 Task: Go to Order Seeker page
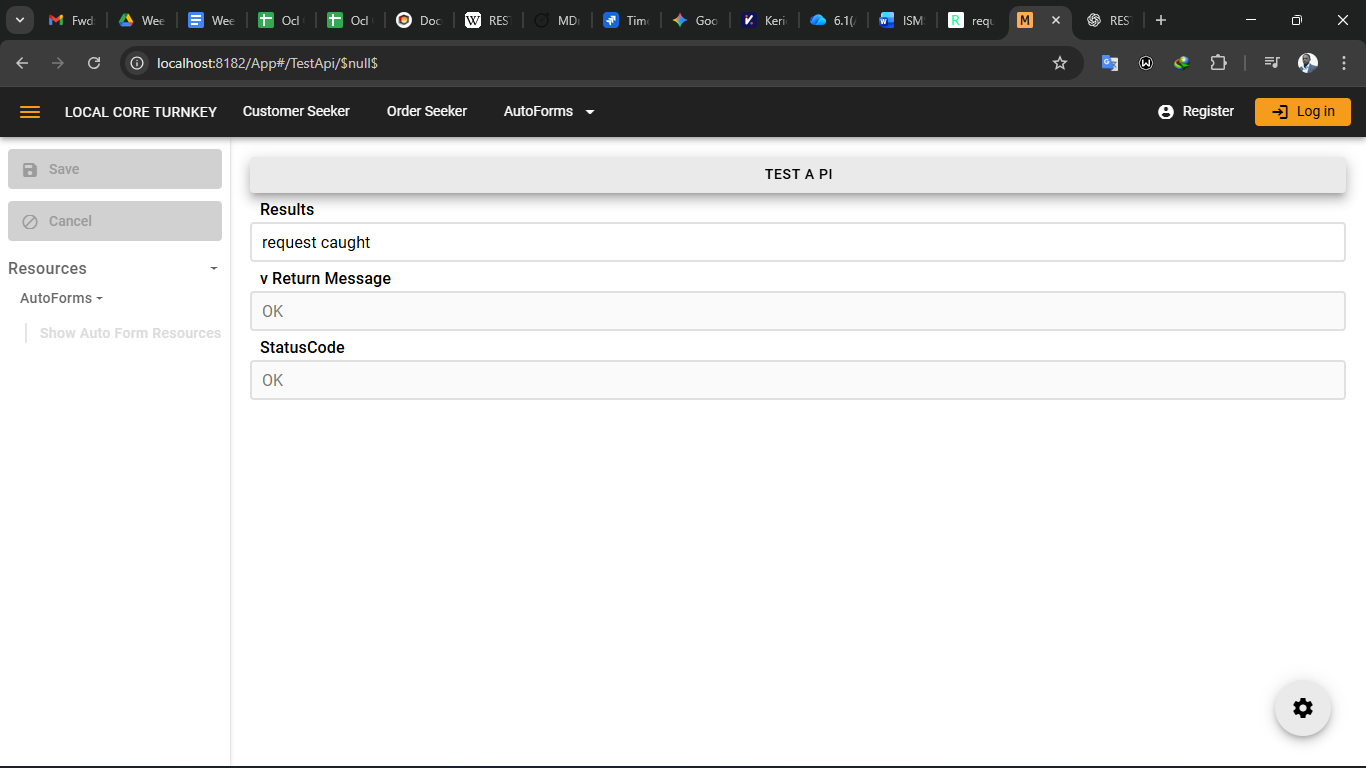click(427, 112)
